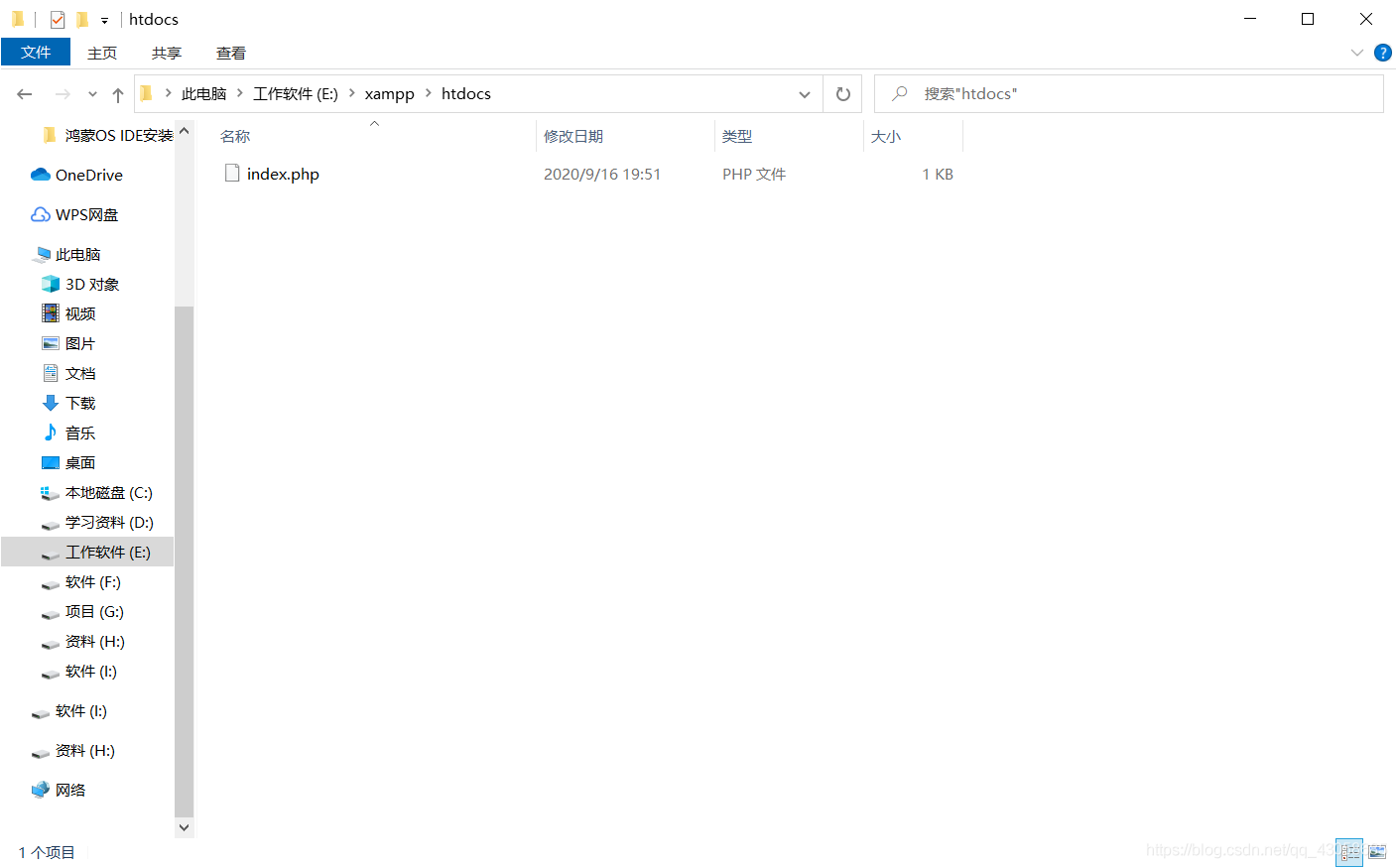This screenshot has width=1397, height=868.
Task: Click the search htdocs input field
Action: 1129,93
